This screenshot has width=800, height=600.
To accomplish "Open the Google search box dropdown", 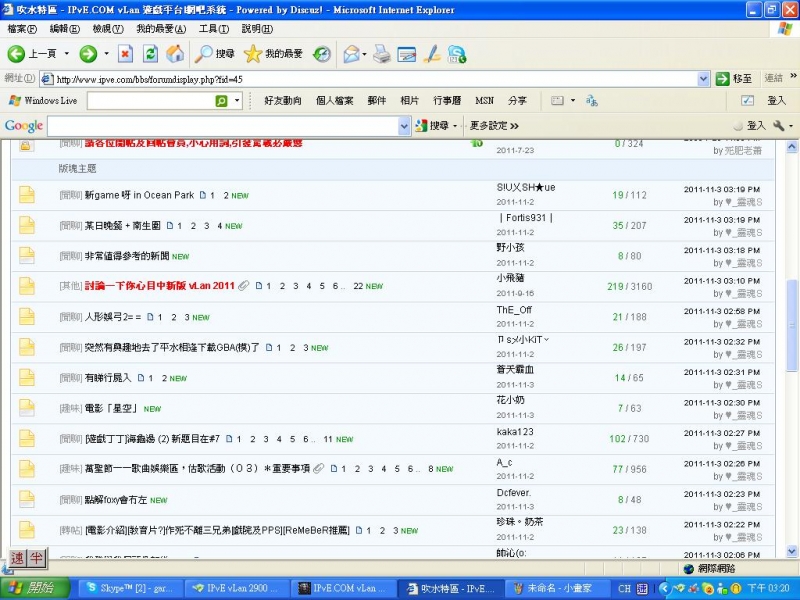I will (404, 125).
